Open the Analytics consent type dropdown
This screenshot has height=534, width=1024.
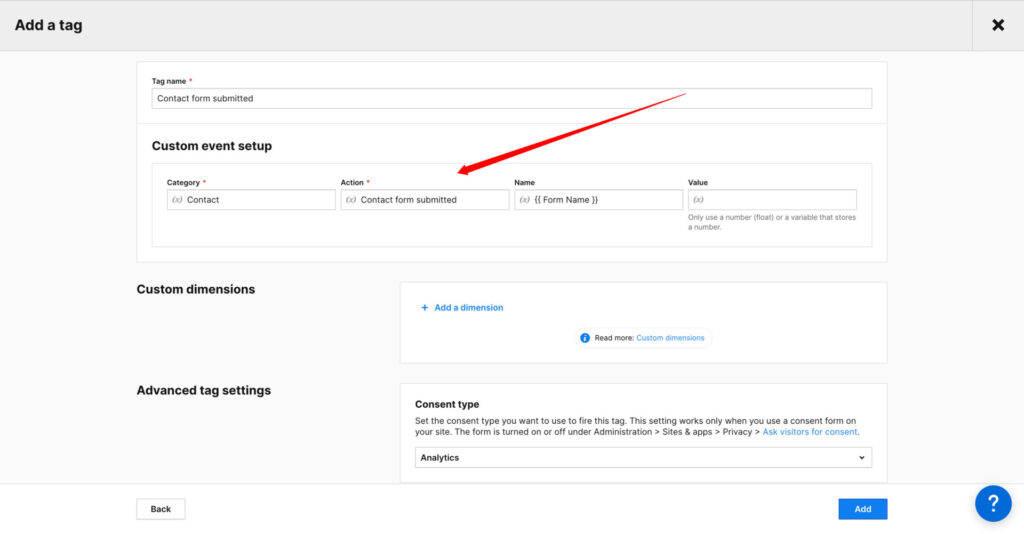click(x=642, y=458)
